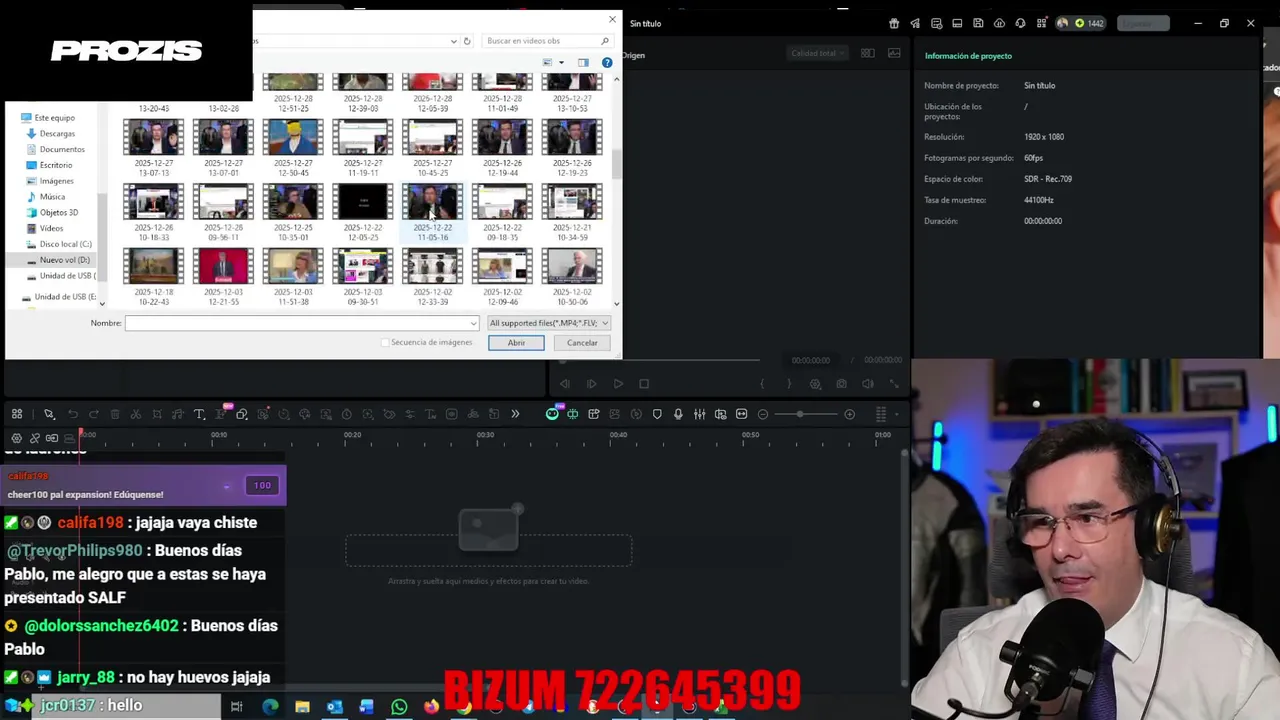Click the blue help question icon in dialog
This screenshot has width=1280, height=720.
(607, 63)
